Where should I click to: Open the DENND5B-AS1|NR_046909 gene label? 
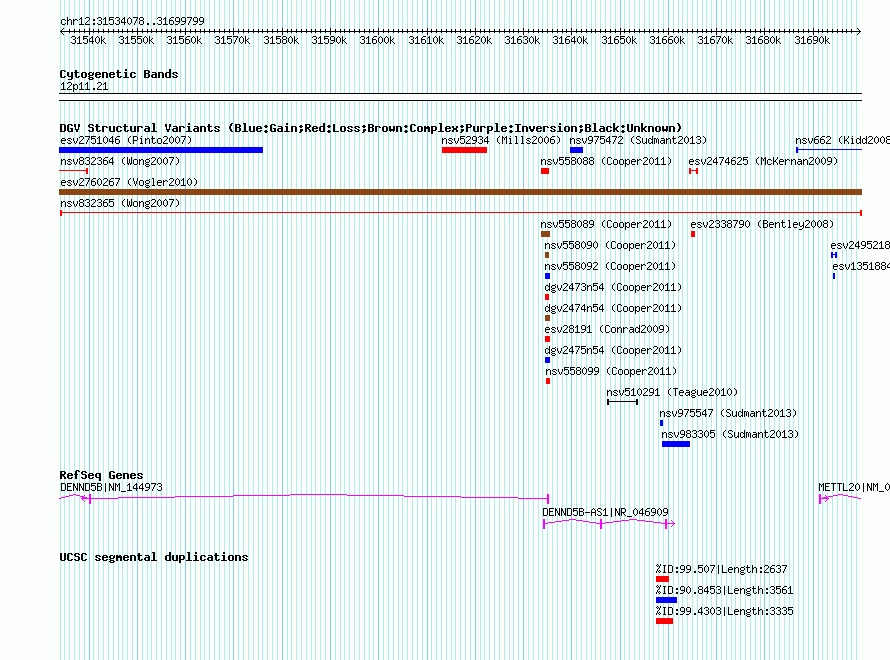point(605,512)
